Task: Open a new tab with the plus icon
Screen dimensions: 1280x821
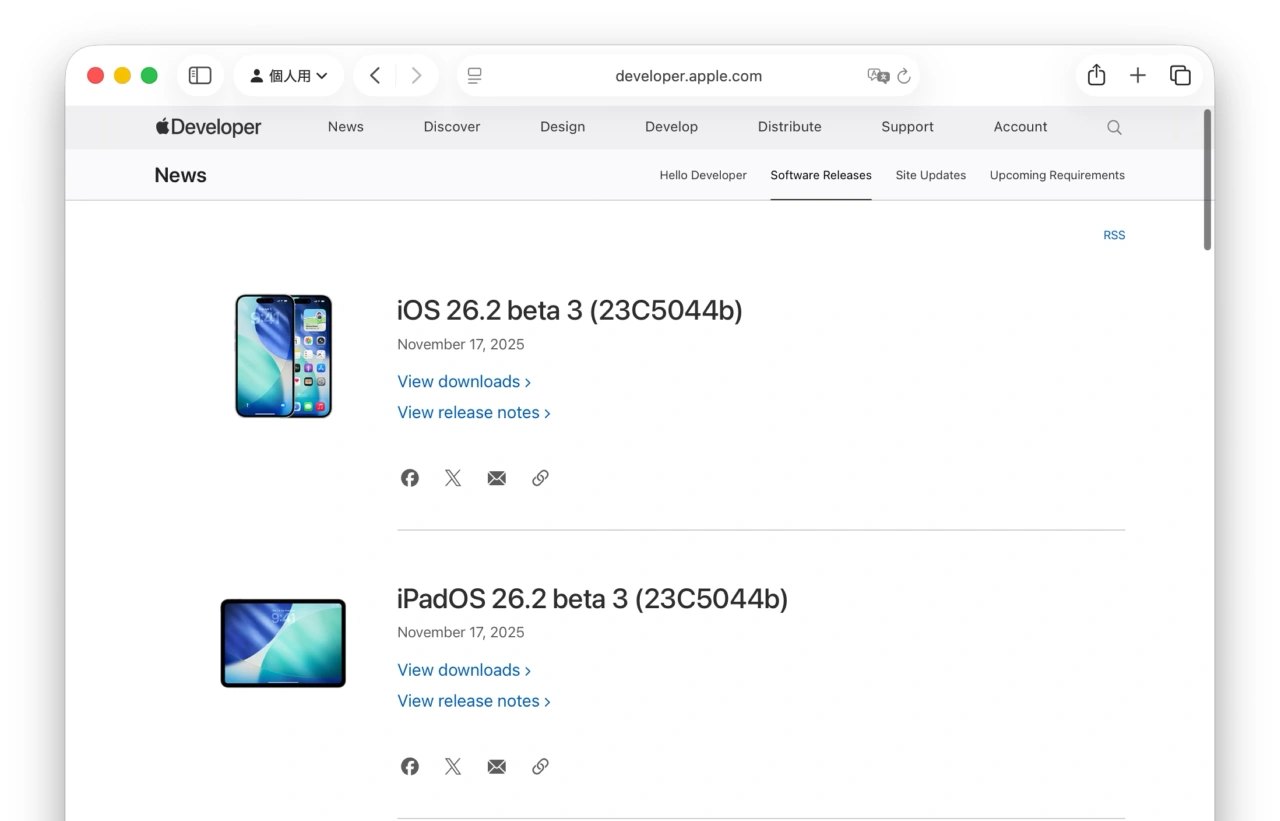Action: pyautogui.click(x=1137, y=74)
